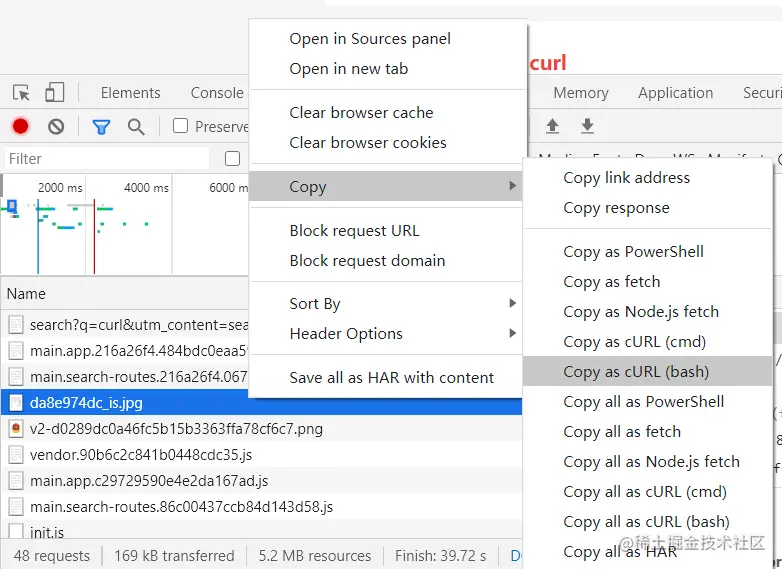Switch to the Elements tab

pyautogui.click(x=131, y=93)
